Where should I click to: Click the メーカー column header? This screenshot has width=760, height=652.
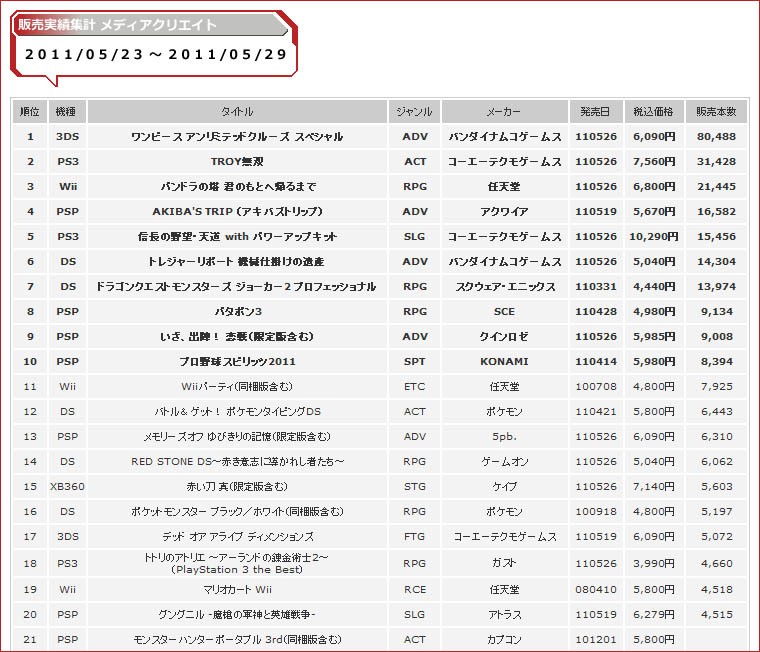504,111
